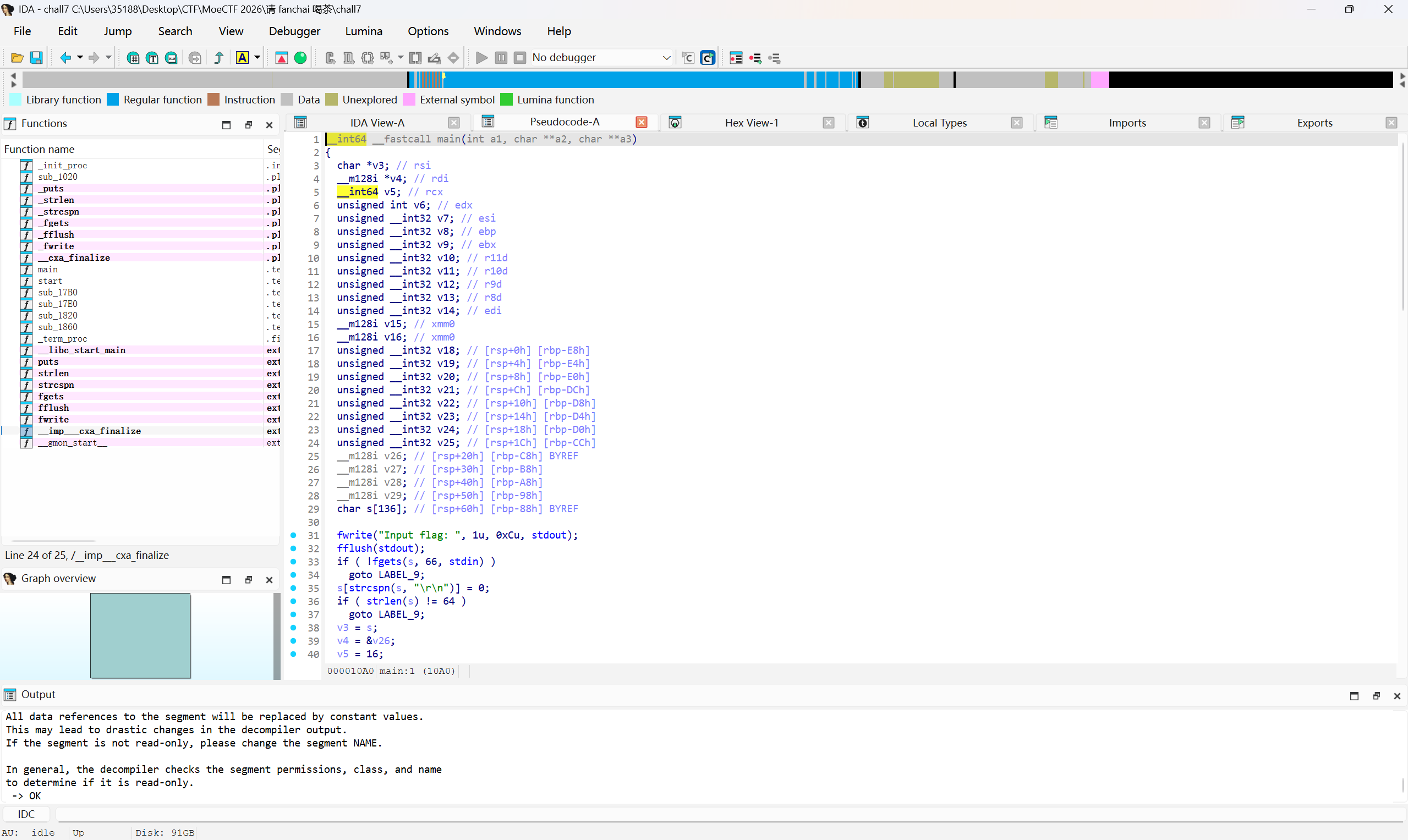Toggle breakpoint dot on line 31

tap(293, 535)
